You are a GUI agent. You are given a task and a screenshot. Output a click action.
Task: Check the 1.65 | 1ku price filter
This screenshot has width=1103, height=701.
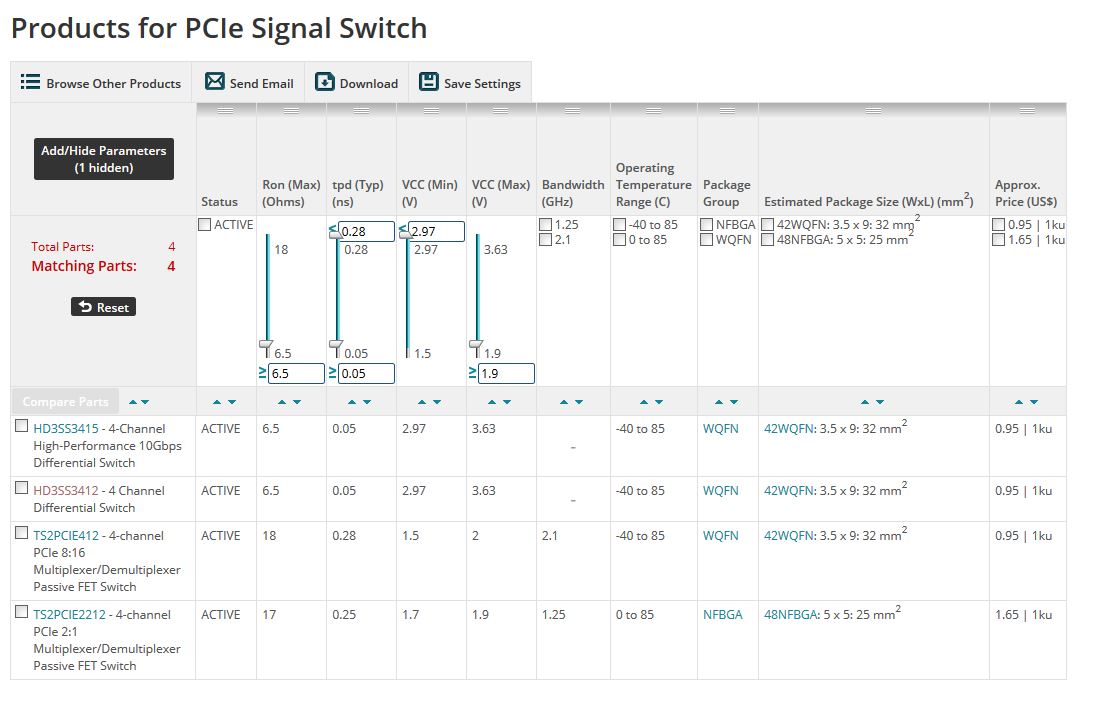[999, 240]
